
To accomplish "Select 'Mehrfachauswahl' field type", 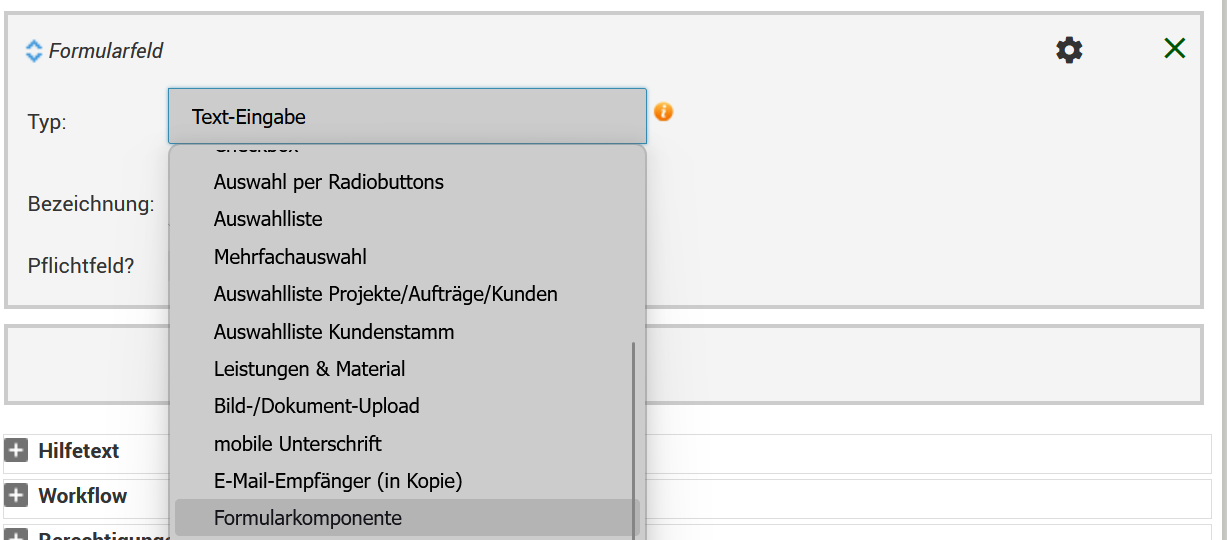I will point(290,257).
